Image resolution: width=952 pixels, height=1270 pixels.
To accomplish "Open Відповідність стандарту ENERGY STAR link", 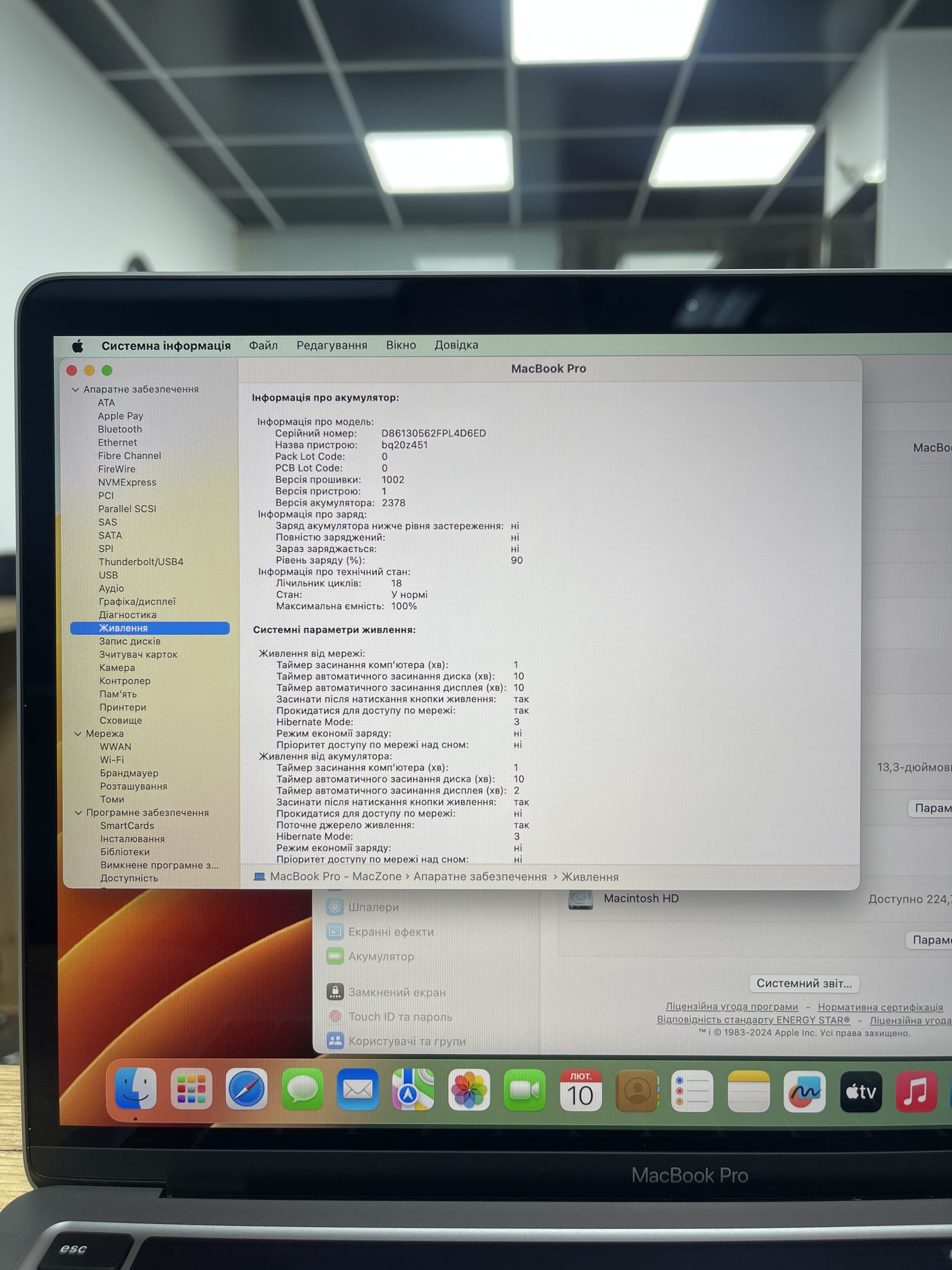I will pos(754,1019).
